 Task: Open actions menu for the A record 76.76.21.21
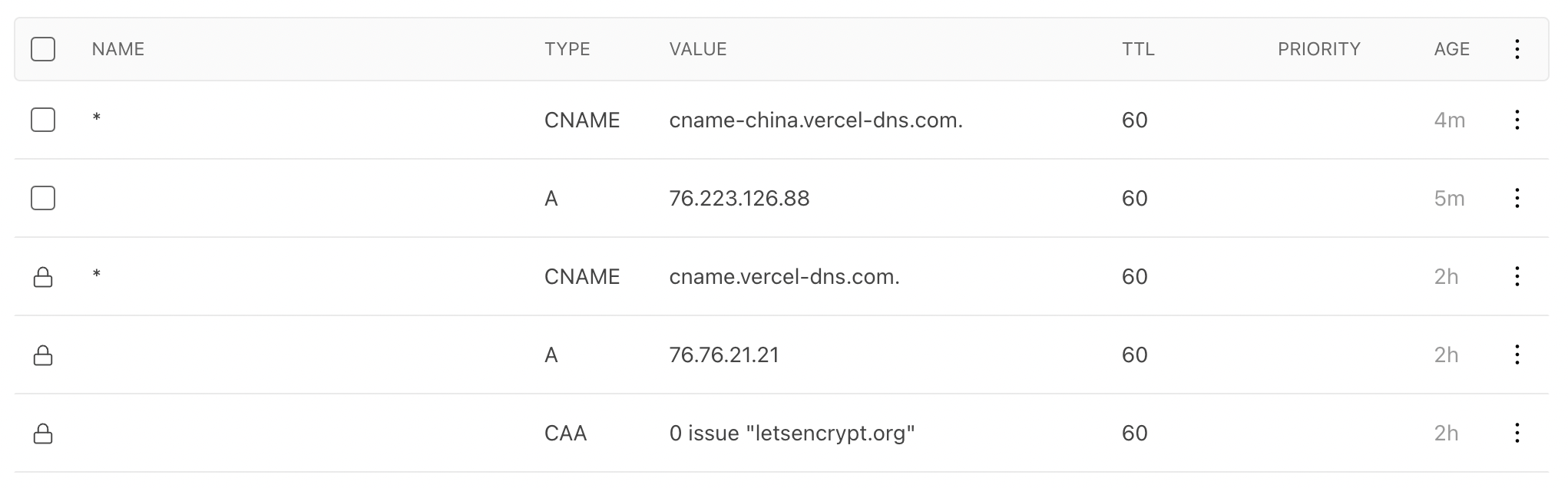pyautogui.click(x=1517, y=354)
